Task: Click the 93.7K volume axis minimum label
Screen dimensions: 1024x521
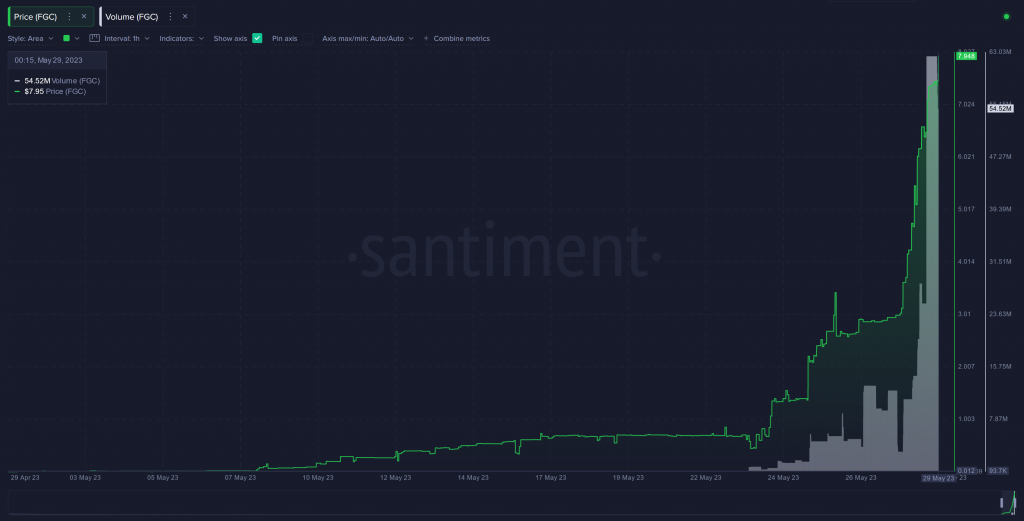Action: point(998,471)
